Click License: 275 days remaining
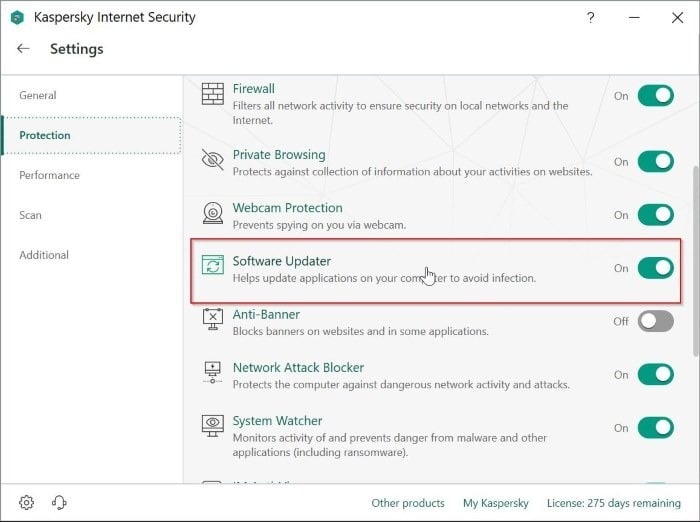The height and width of the screenshot is (522, 700). pyautogui.click(x=614, y=503)
